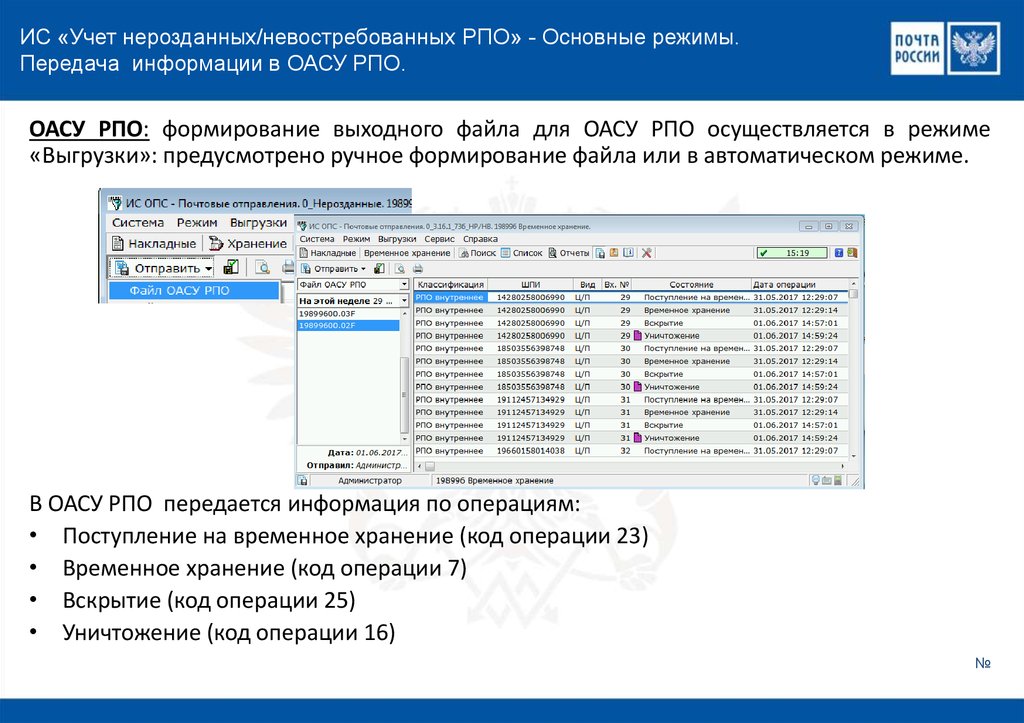
Task: Expand the Отправить dropdown in the small window
Action: tap(208, 268)
